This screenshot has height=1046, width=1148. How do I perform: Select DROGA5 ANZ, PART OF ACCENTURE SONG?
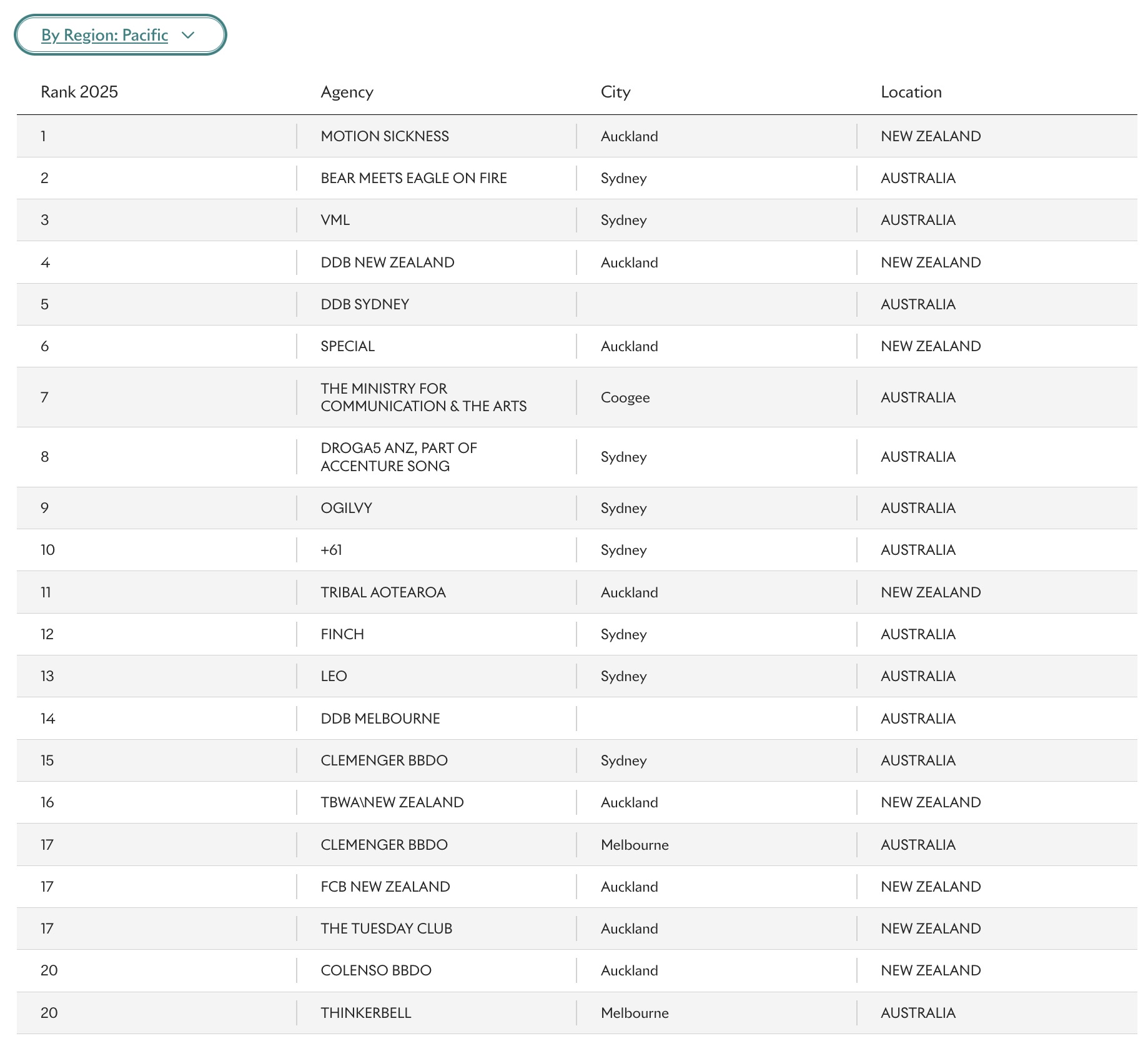tap(398, 457)
